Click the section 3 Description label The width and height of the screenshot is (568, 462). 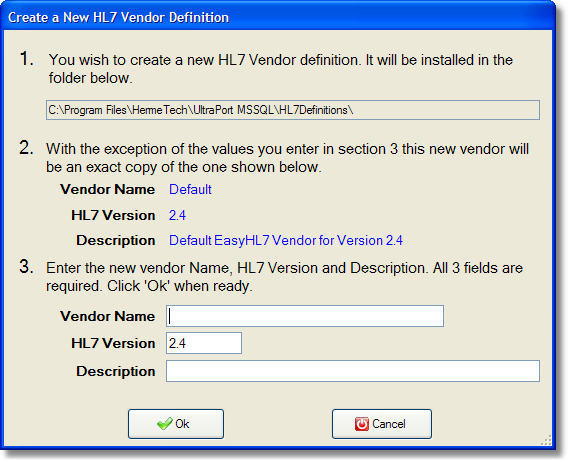pyautogui.click(x=116, y=371)
